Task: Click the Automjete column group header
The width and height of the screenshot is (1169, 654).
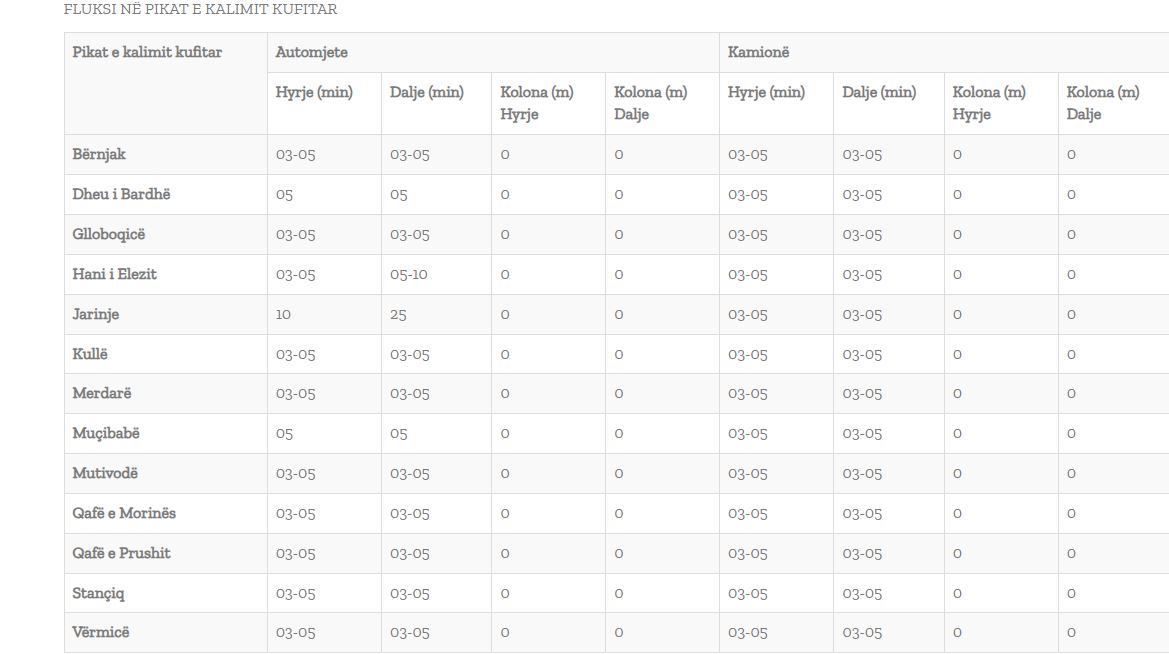Action: click(x=312, y=52)
